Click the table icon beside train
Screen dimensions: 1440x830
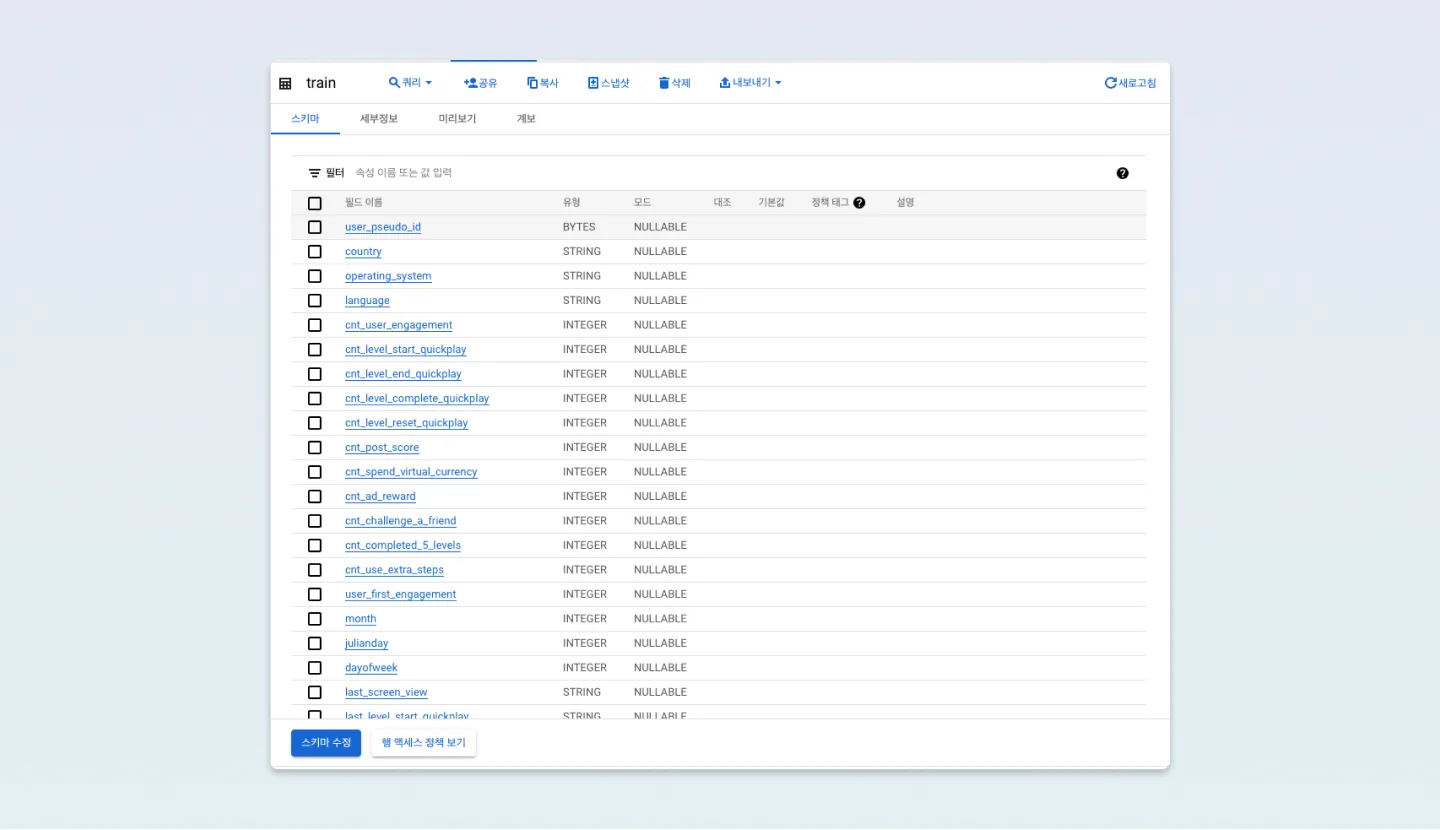pyautogui.click(x=285, y=83)
